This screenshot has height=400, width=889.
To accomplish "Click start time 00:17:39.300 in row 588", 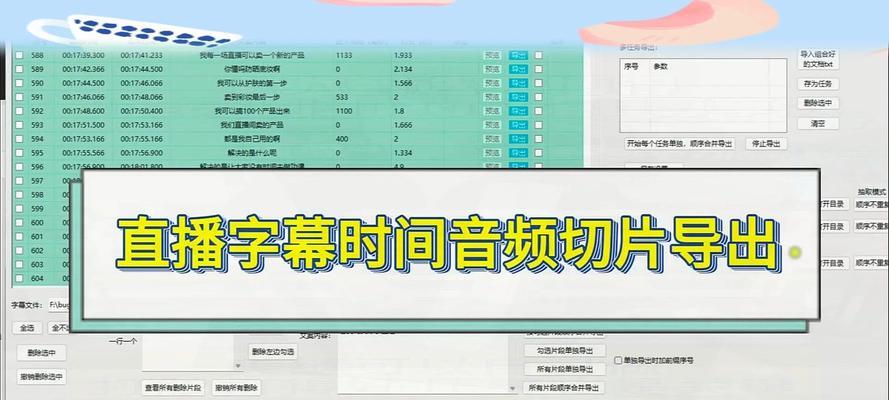I will 83,55.
